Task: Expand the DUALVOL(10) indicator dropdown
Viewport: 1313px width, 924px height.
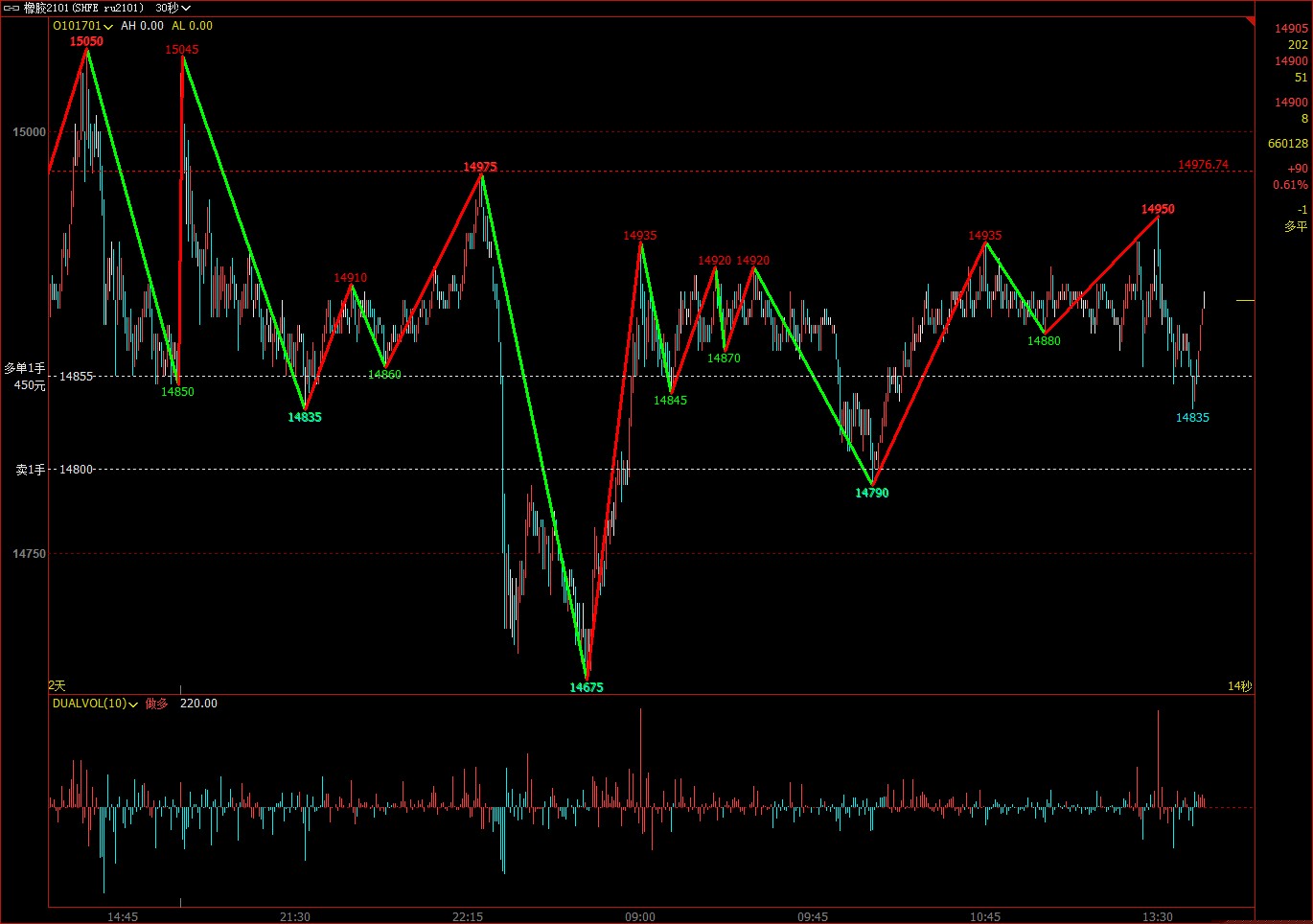Action: 94,704
